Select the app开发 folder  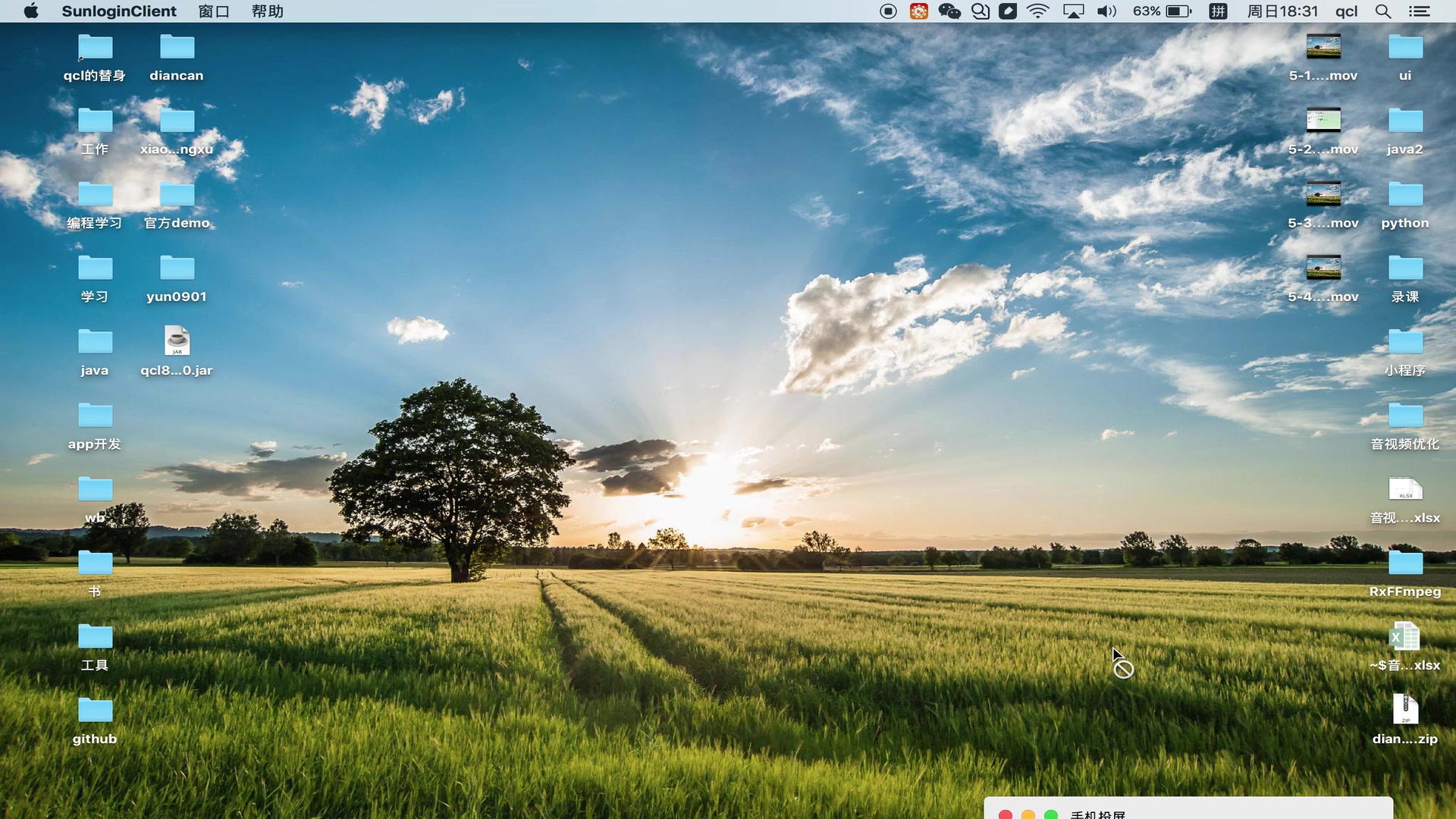[95, 425]
